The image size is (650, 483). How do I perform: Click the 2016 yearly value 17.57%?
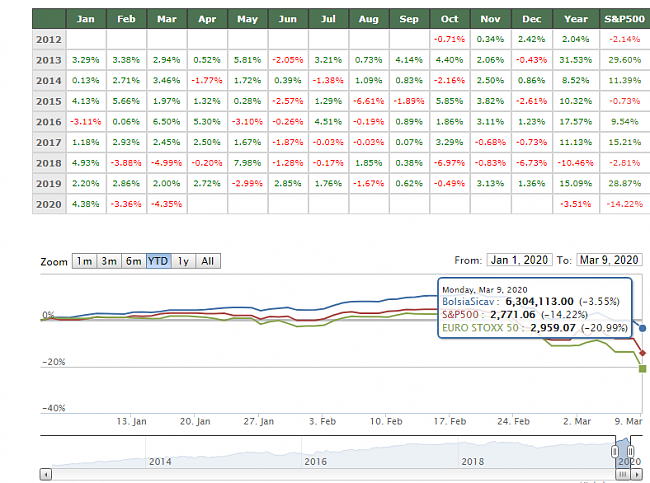coord(576,122)
